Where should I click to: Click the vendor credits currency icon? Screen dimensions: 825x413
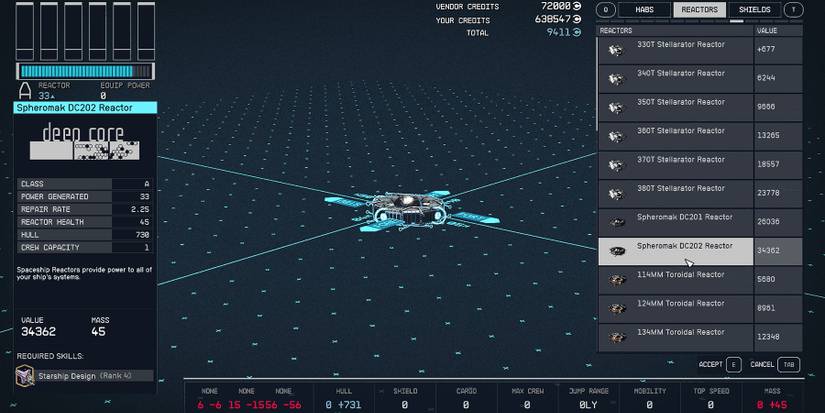coord(577,6)
